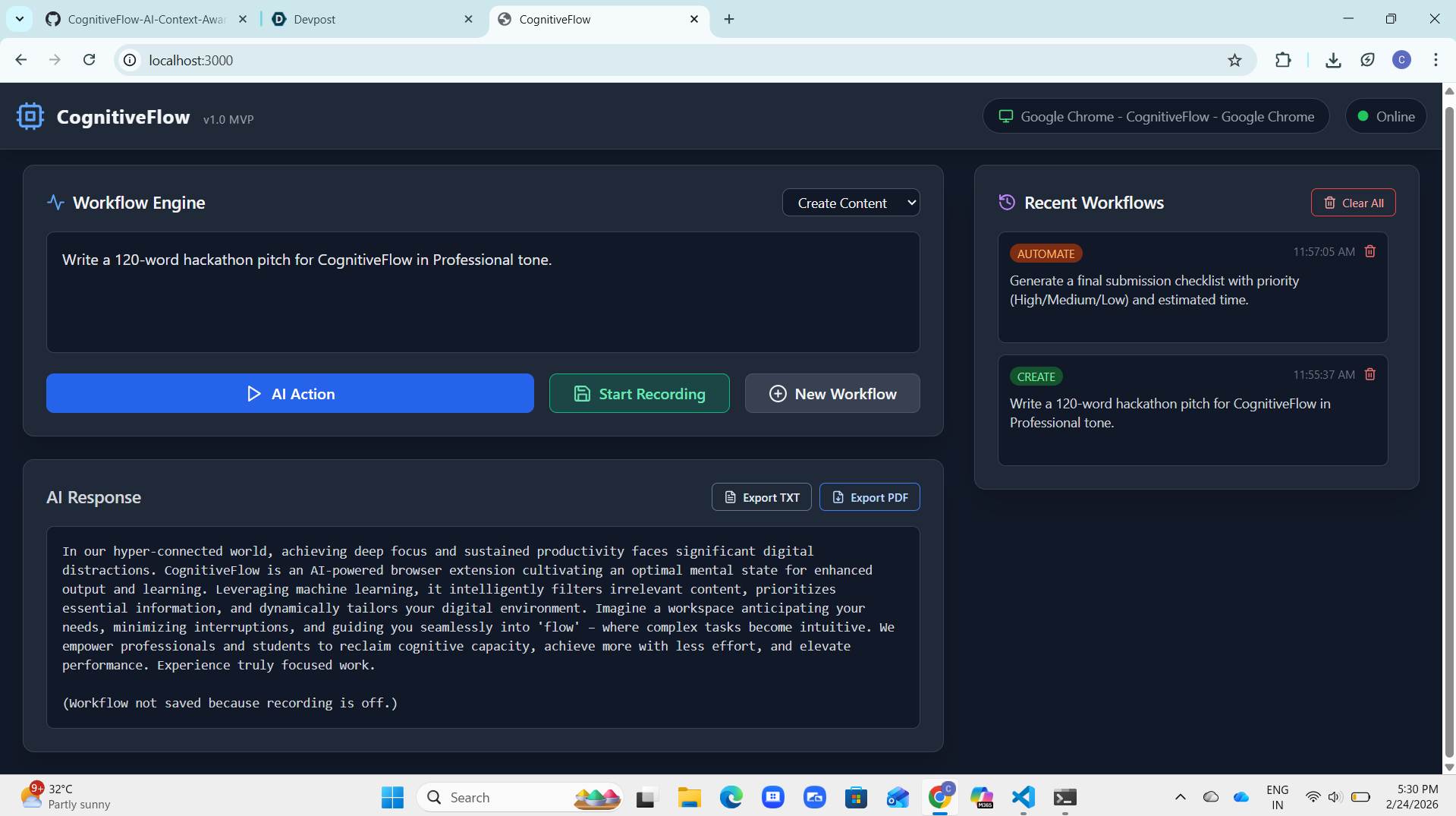Click the AI Response generated text box
Screen dimensions: 1456x816
click(x=483, y=627)
